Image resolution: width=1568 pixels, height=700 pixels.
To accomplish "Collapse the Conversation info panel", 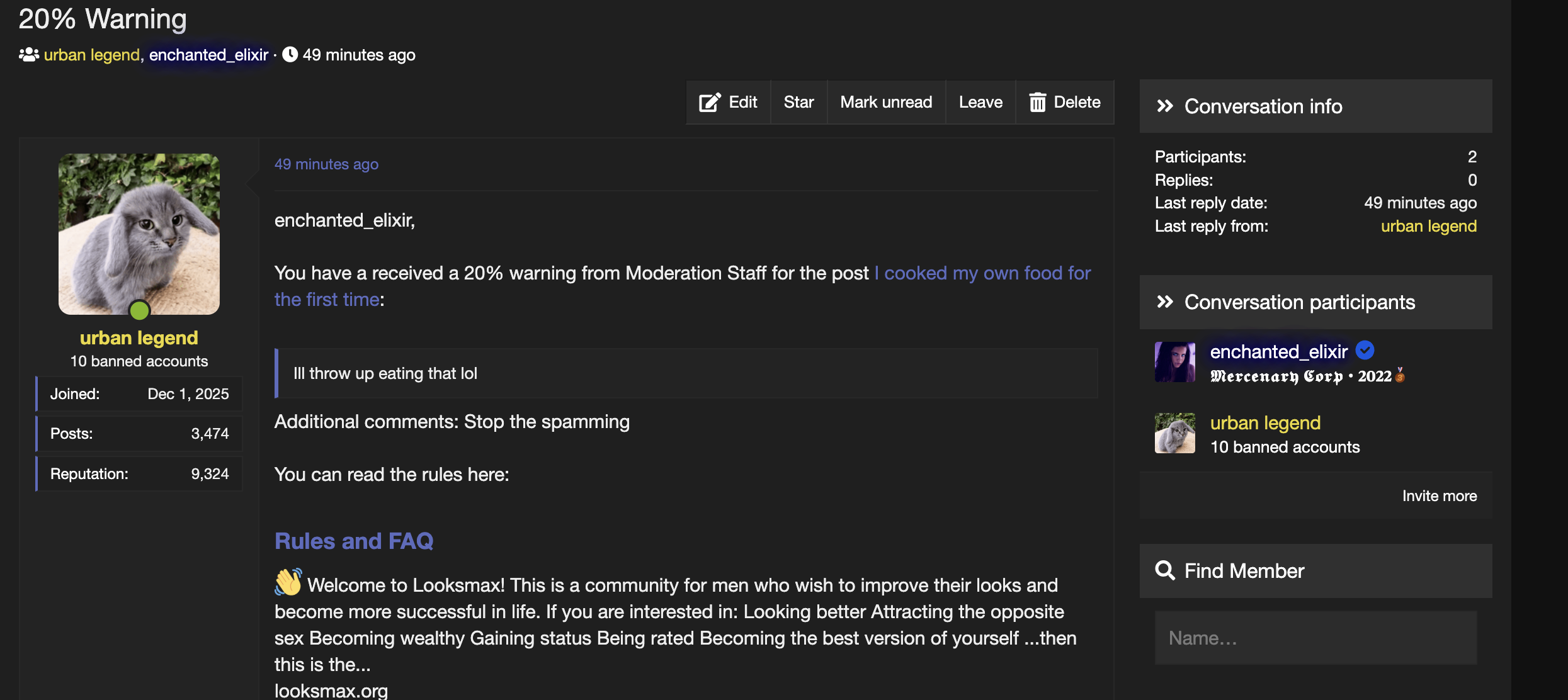I will pyautogui.click(x=1164, y=106).
